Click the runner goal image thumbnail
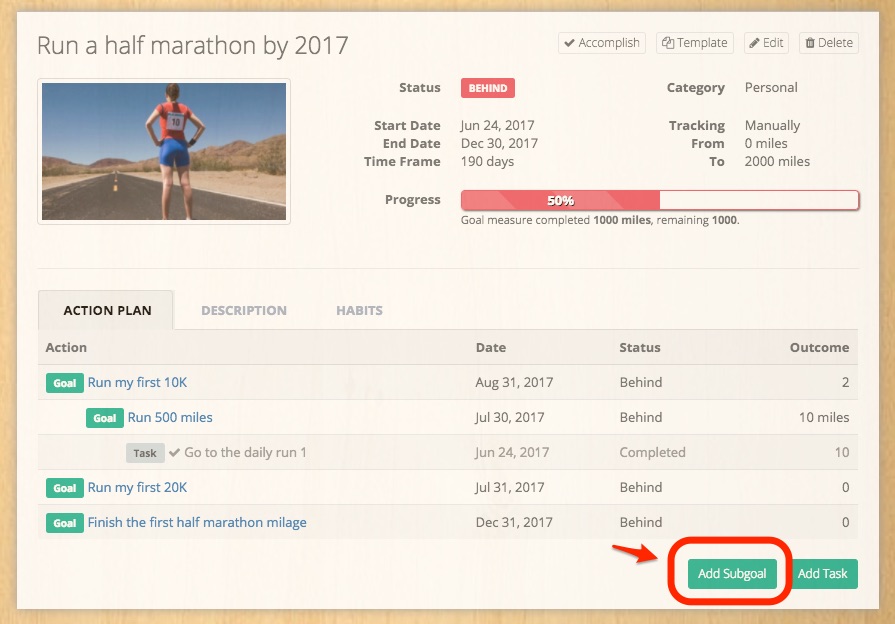Image resolution: width=895 pixels, height=624 pixels. 164,151
